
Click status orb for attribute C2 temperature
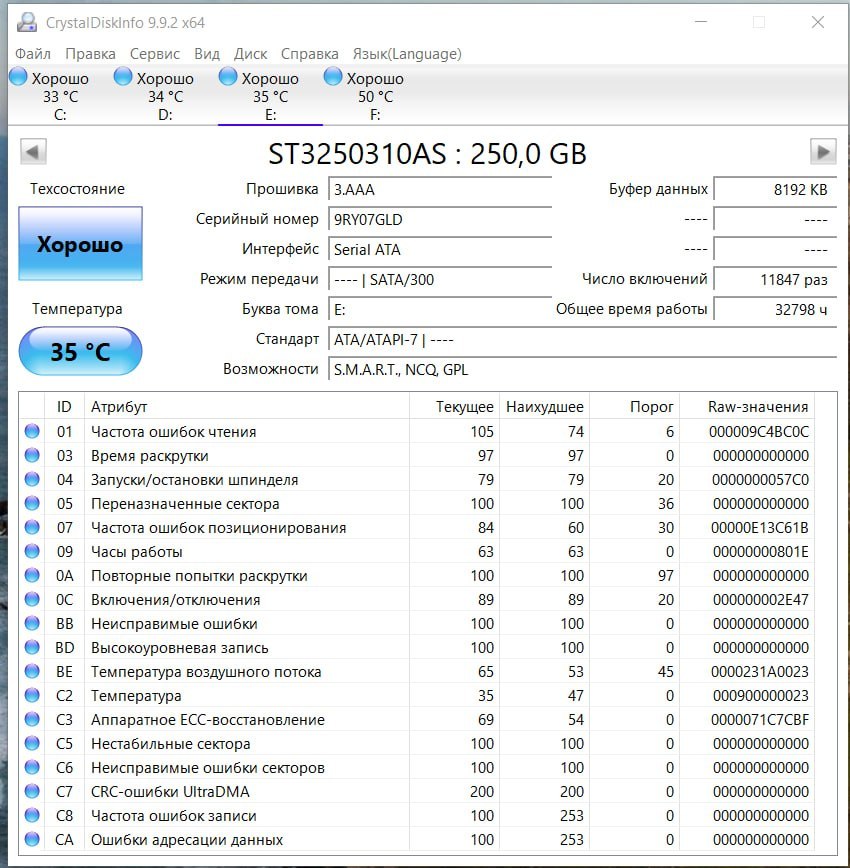point(32,695)
